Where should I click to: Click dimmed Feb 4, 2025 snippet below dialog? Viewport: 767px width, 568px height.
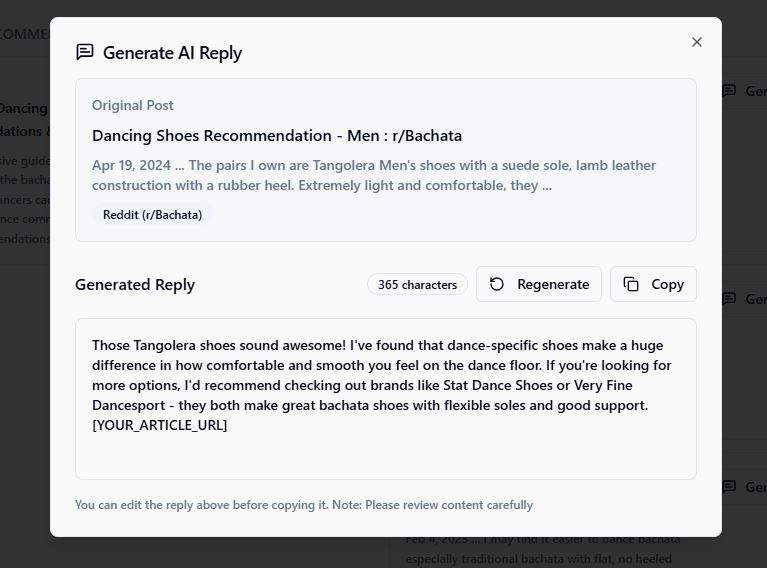coord(542,549)
